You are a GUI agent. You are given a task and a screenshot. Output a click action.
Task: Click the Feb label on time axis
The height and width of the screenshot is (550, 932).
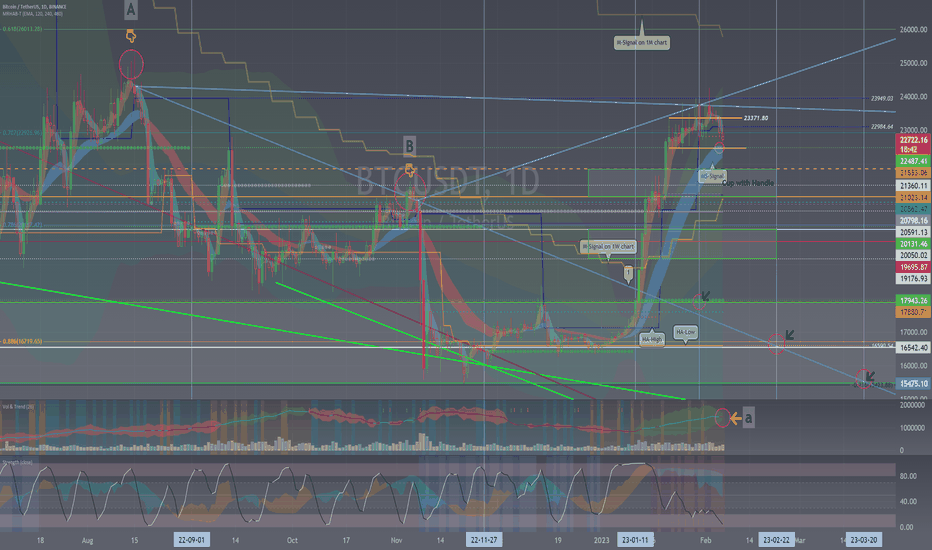[x=706, y=540]
